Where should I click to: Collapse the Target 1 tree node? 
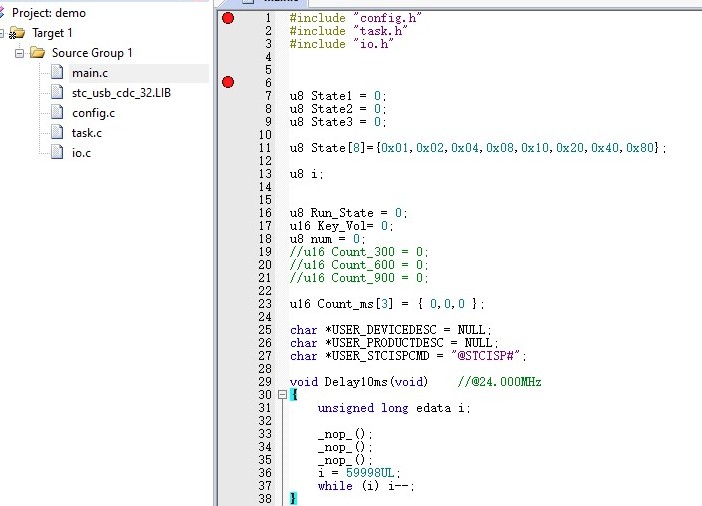(x=2, y=33)
